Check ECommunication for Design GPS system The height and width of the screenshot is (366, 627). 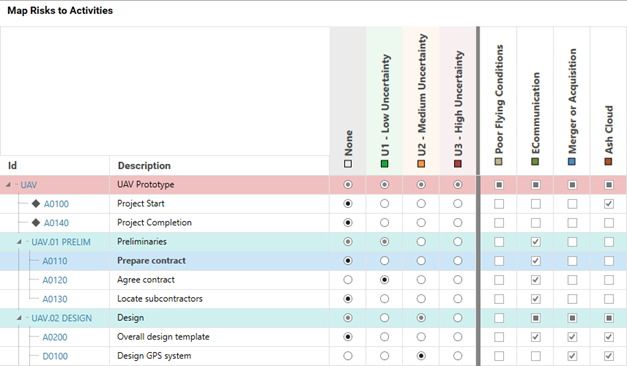(535, 356)
